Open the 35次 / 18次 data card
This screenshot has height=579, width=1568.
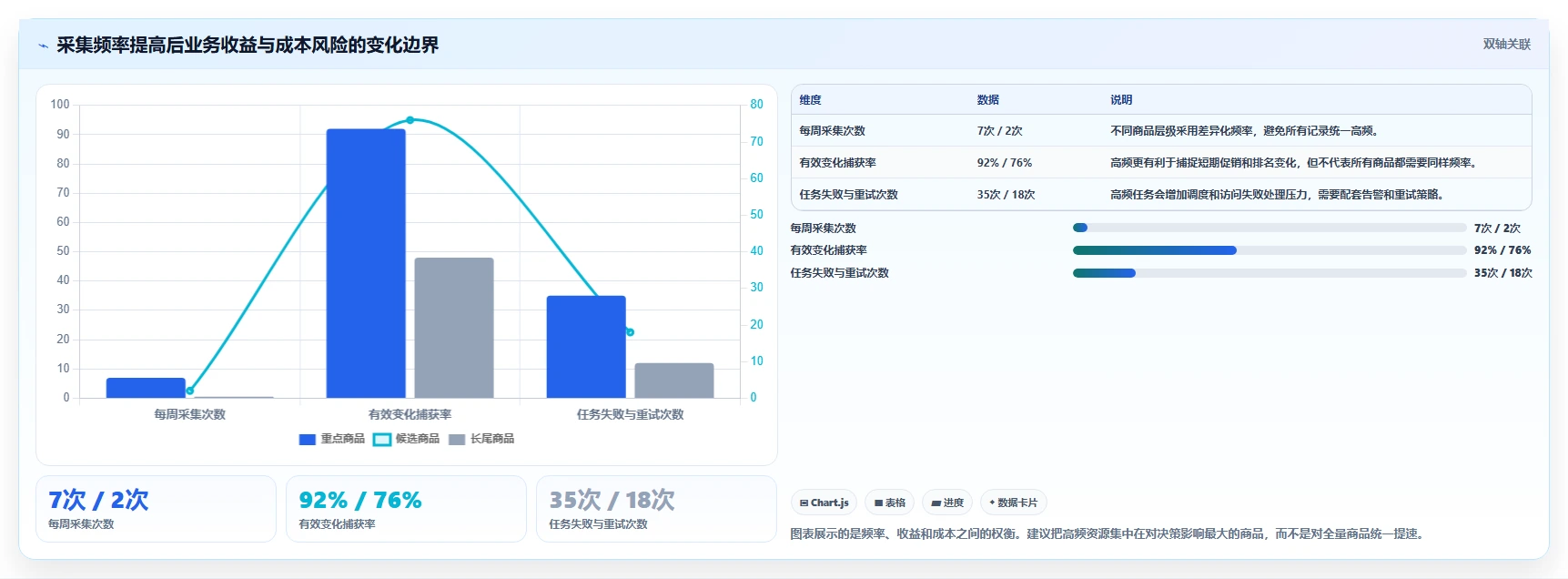point(656,509)
